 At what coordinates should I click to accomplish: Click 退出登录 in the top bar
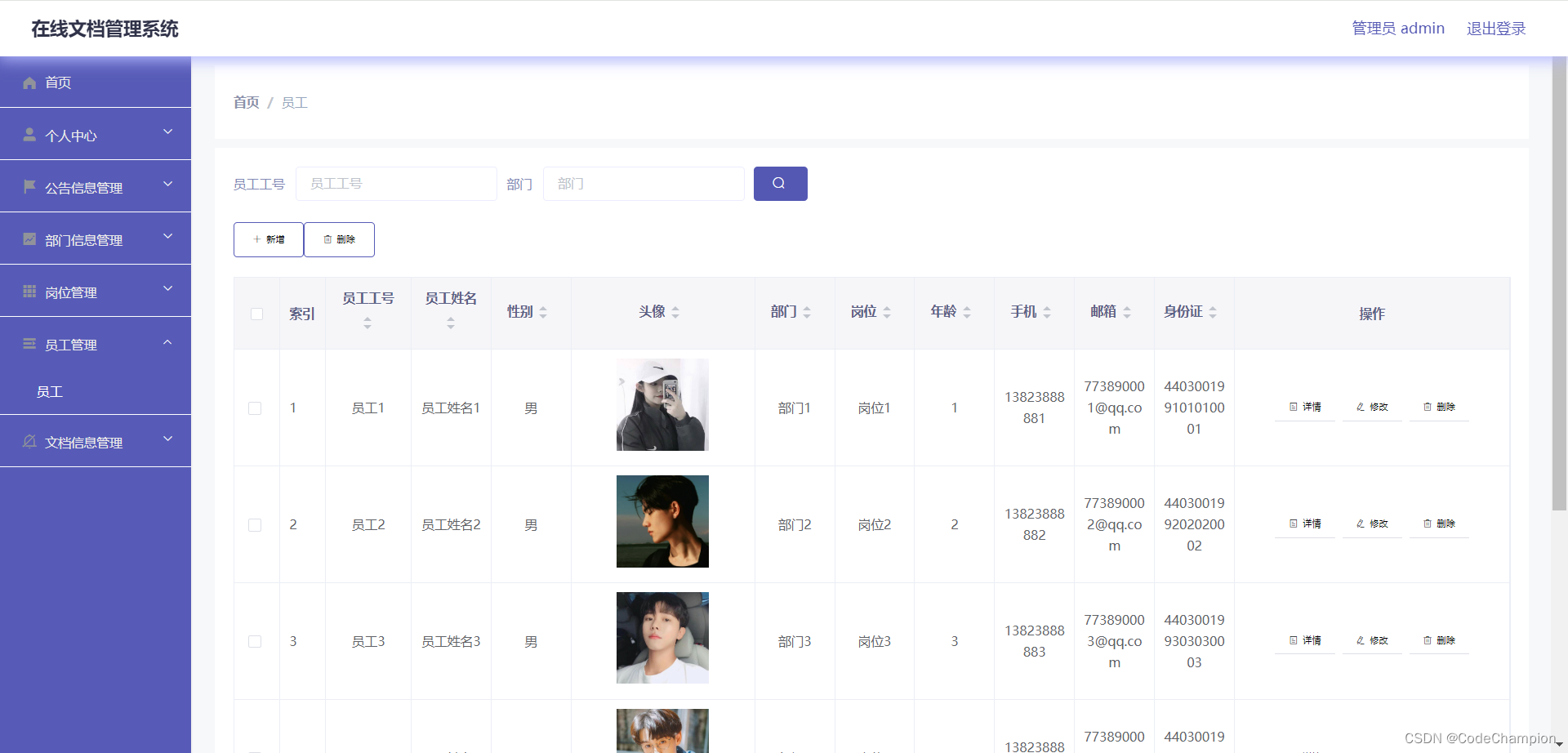(x=1496, y=28)
